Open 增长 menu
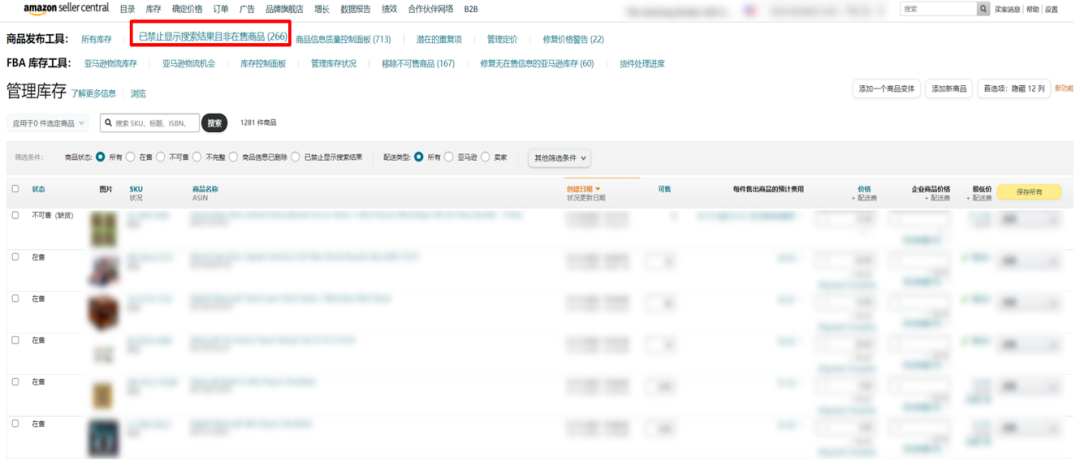1080x473 pixels. click(x=322, y=10)
